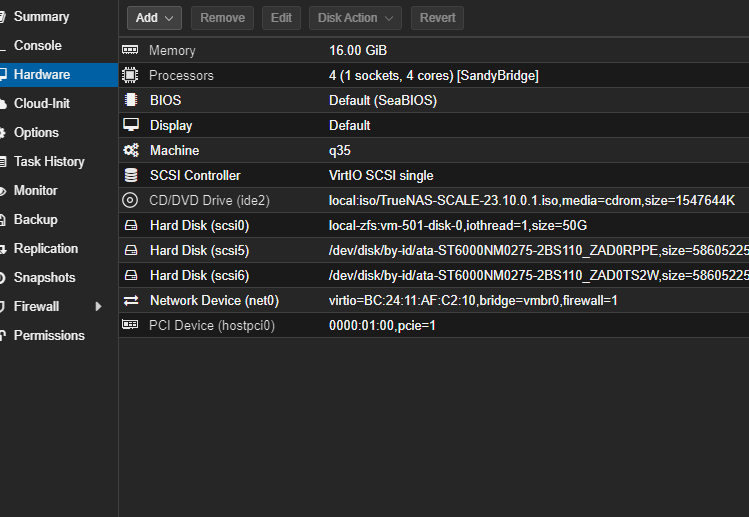Click the CD/DVD Drive disc icon
Image resolution: width=749 pixels, height=517 pixels.
[130, 200]
